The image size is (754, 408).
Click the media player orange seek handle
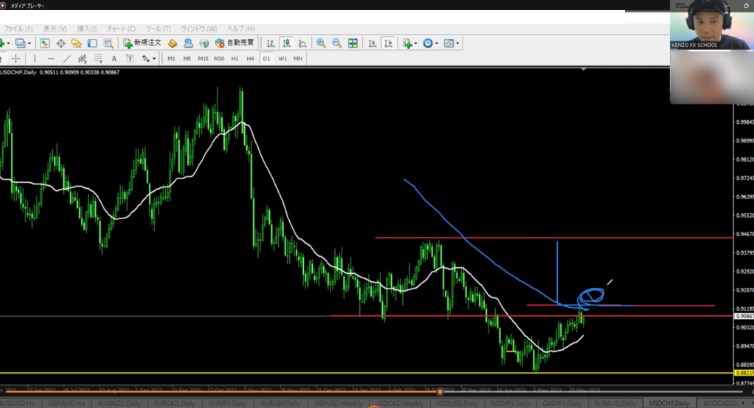pos(440,392)
